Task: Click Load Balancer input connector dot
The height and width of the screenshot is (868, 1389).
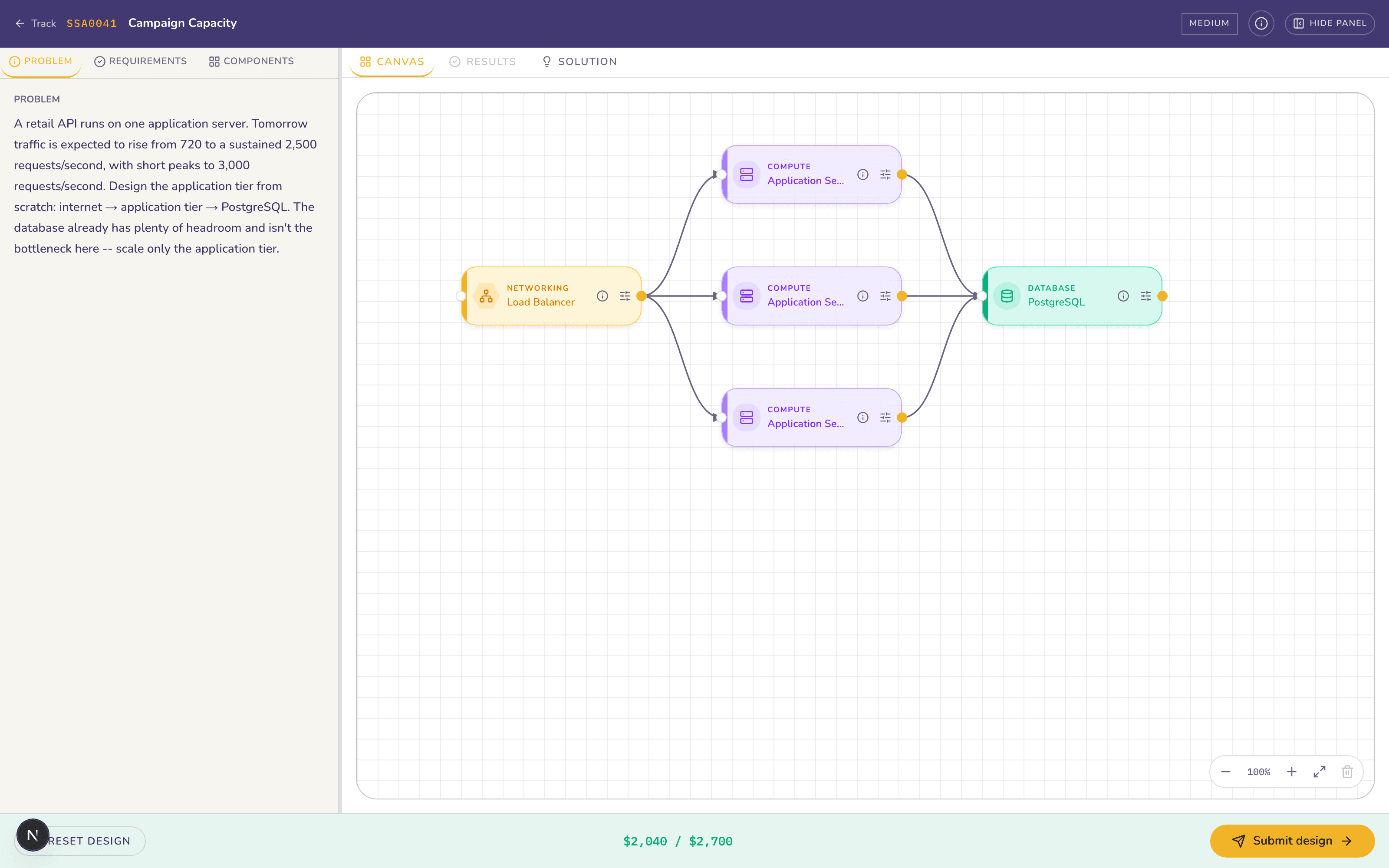Action: coord(461,296)
